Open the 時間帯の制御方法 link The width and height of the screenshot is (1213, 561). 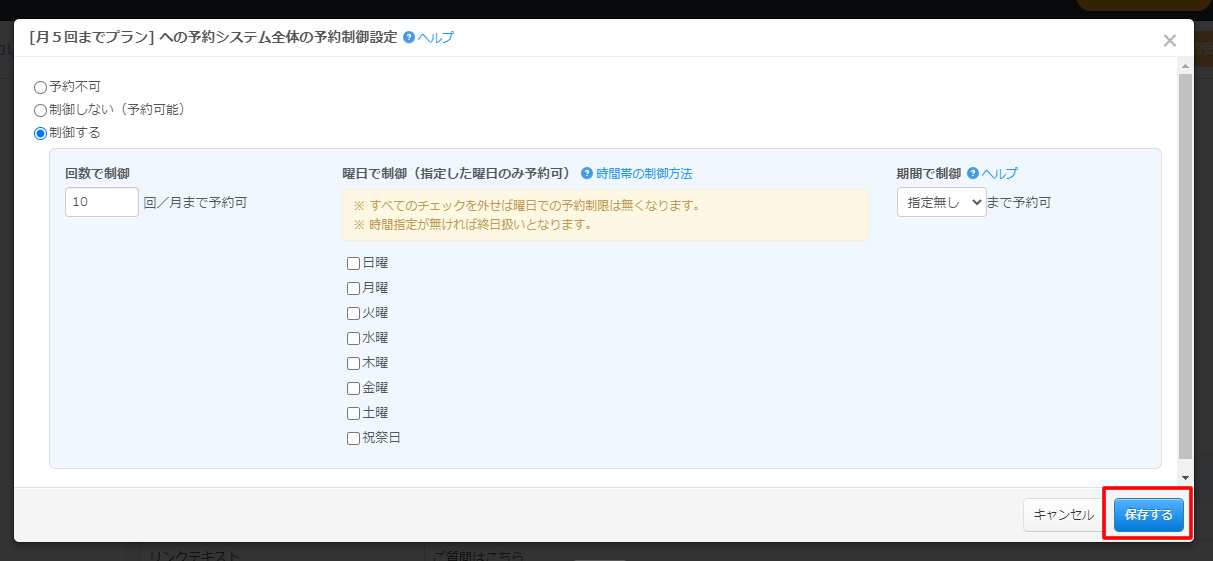pos(644,173)
